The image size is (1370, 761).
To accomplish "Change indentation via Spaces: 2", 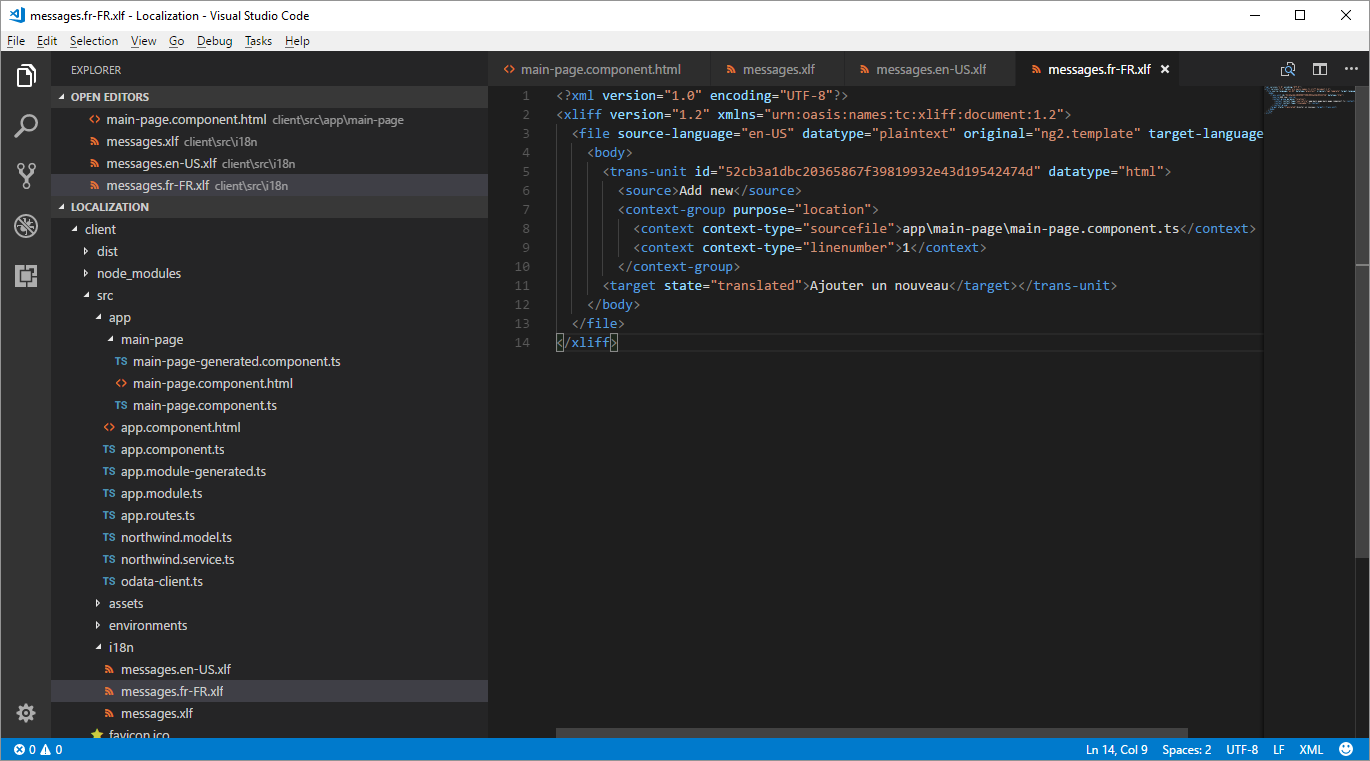I will 1187,749.
